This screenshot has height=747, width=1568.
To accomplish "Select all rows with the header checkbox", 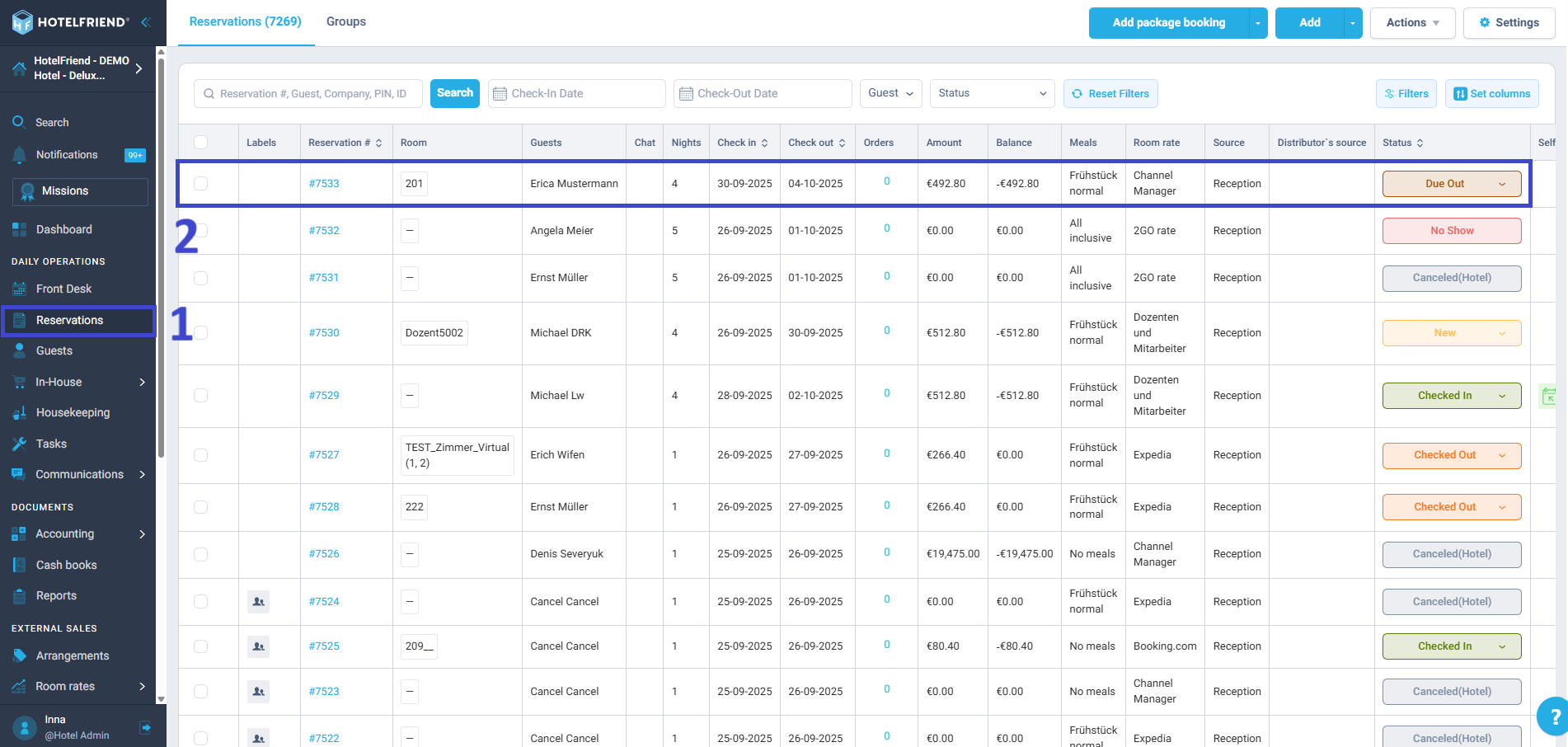I will pos(200,142).
